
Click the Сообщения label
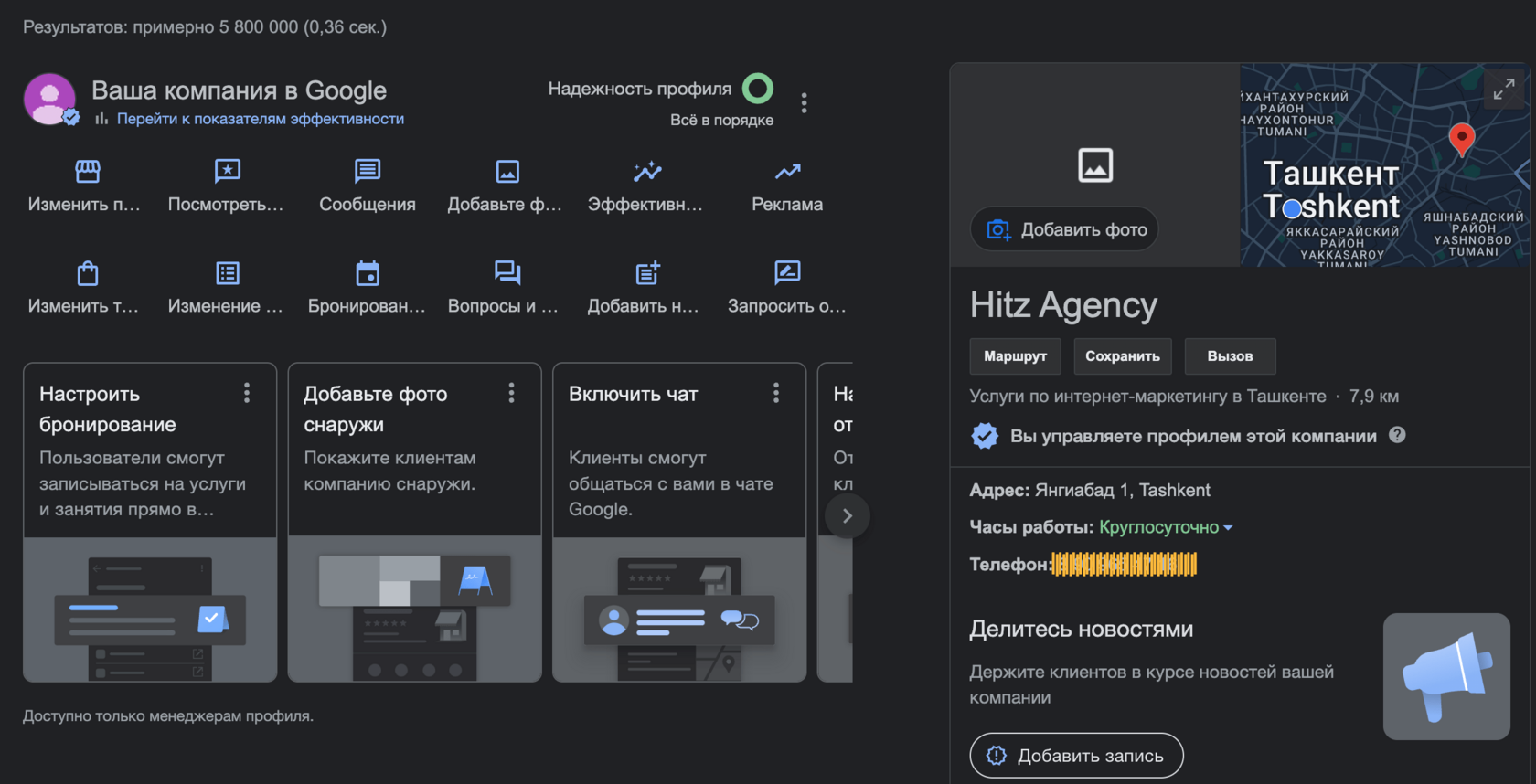tap(368, 205)
